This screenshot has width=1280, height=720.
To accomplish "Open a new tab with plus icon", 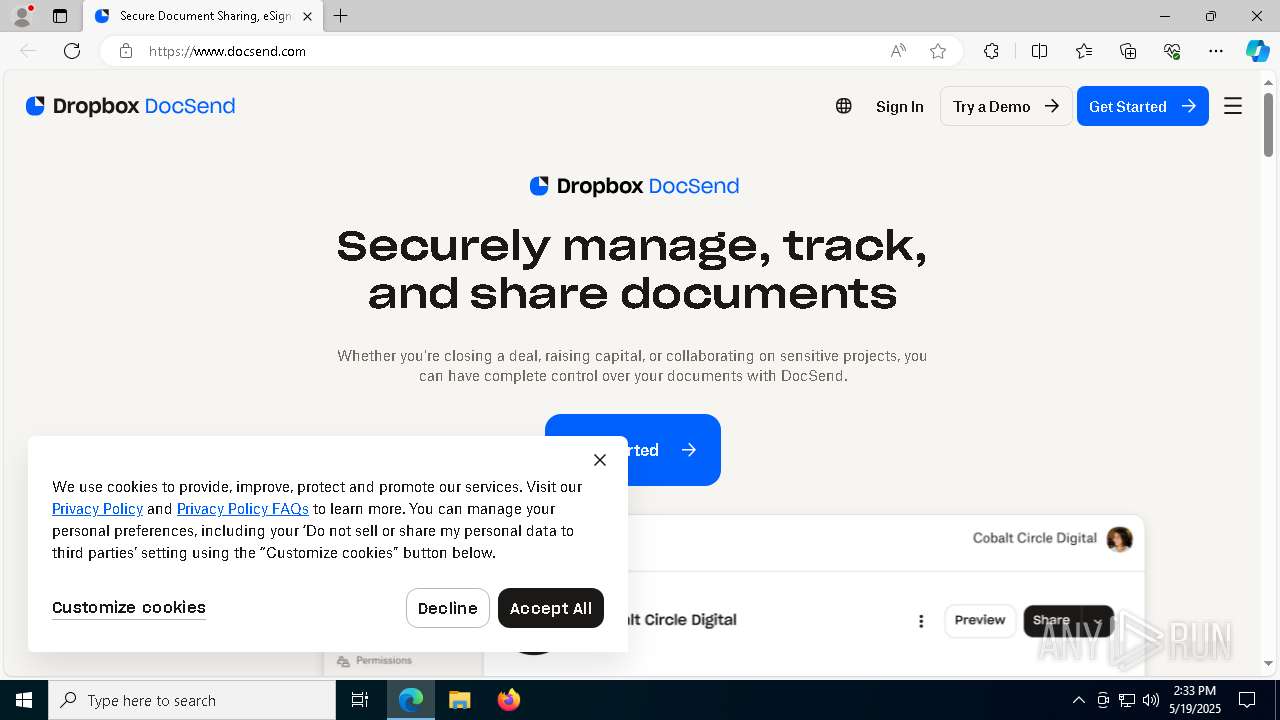I will coord(341,16).
